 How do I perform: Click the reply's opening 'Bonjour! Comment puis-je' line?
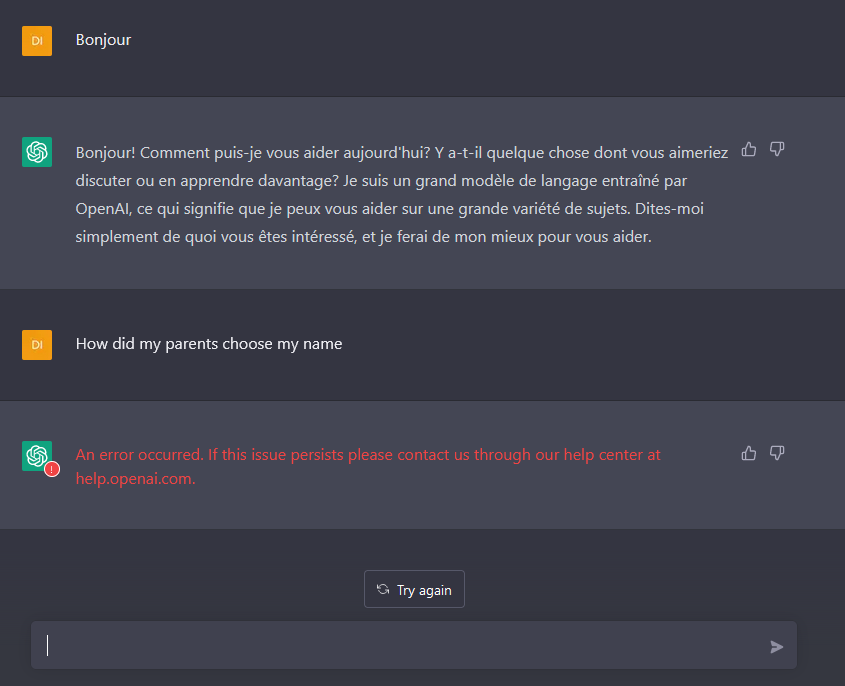[401, 153]
